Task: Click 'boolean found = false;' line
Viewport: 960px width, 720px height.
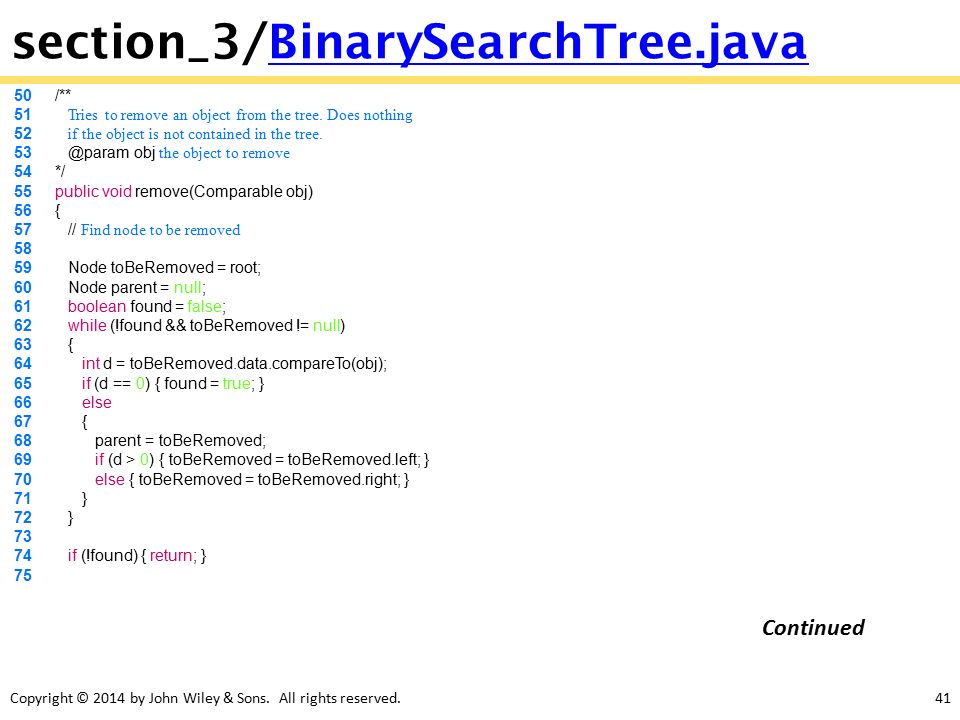Action: [x=147, y=307]
